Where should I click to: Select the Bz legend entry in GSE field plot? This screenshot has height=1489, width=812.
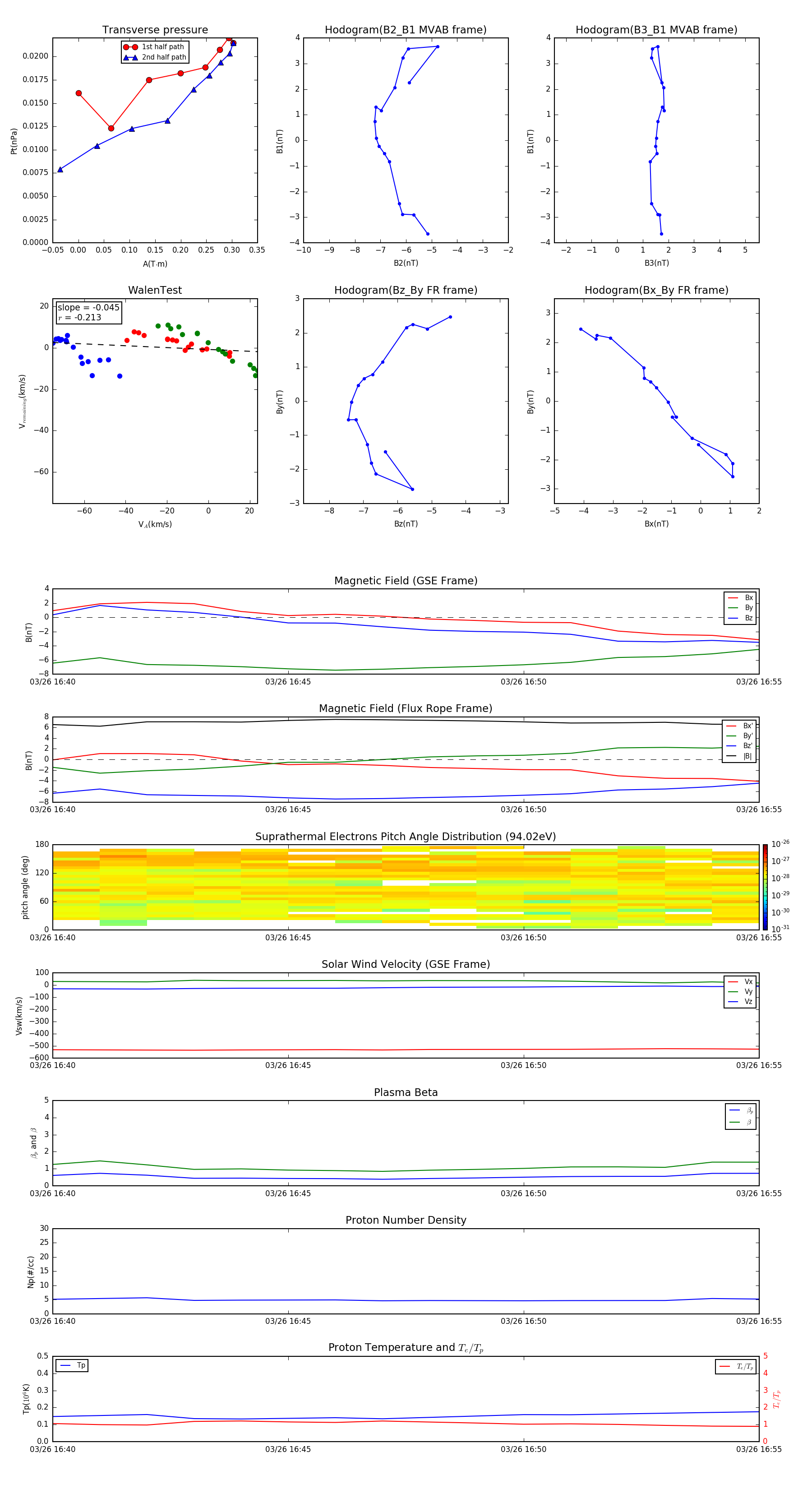(740, 618)
